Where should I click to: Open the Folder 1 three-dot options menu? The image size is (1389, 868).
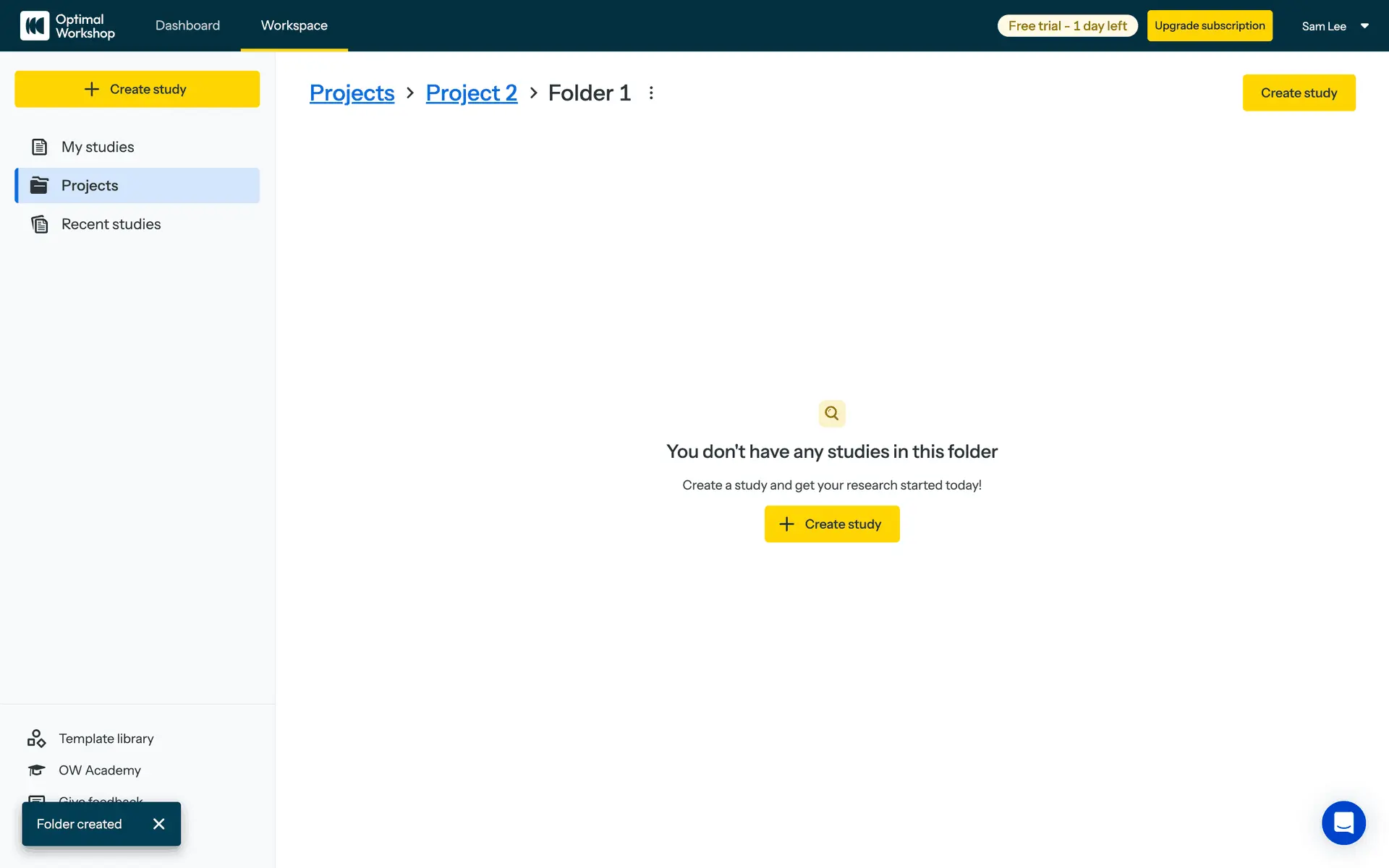coord(651,93)
